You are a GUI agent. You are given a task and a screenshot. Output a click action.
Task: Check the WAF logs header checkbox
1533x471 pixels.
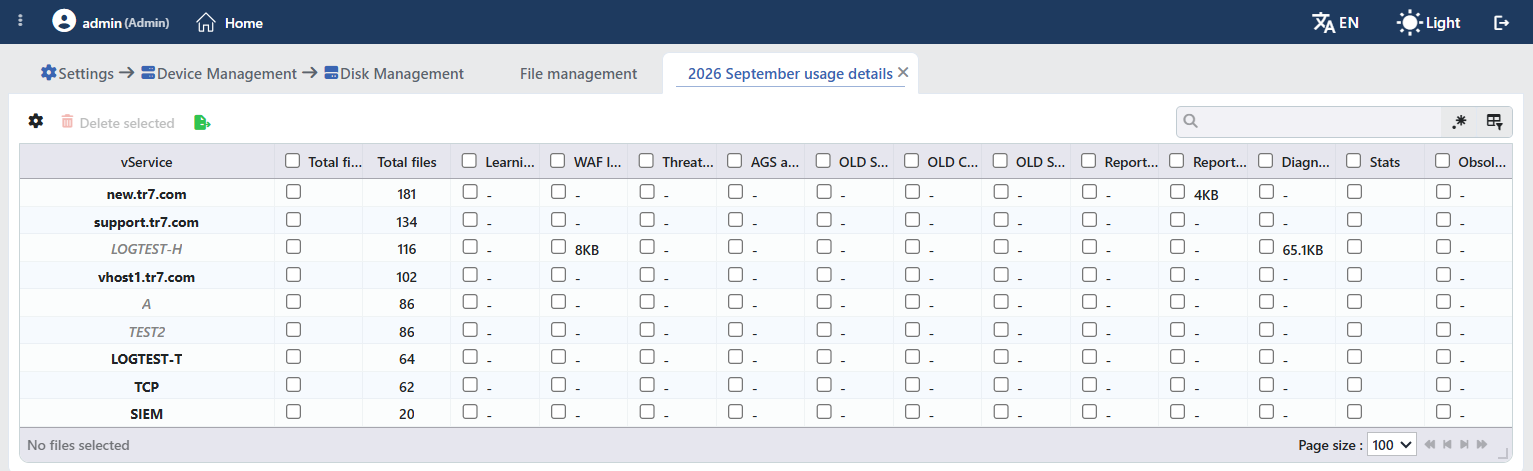[558, 160]
